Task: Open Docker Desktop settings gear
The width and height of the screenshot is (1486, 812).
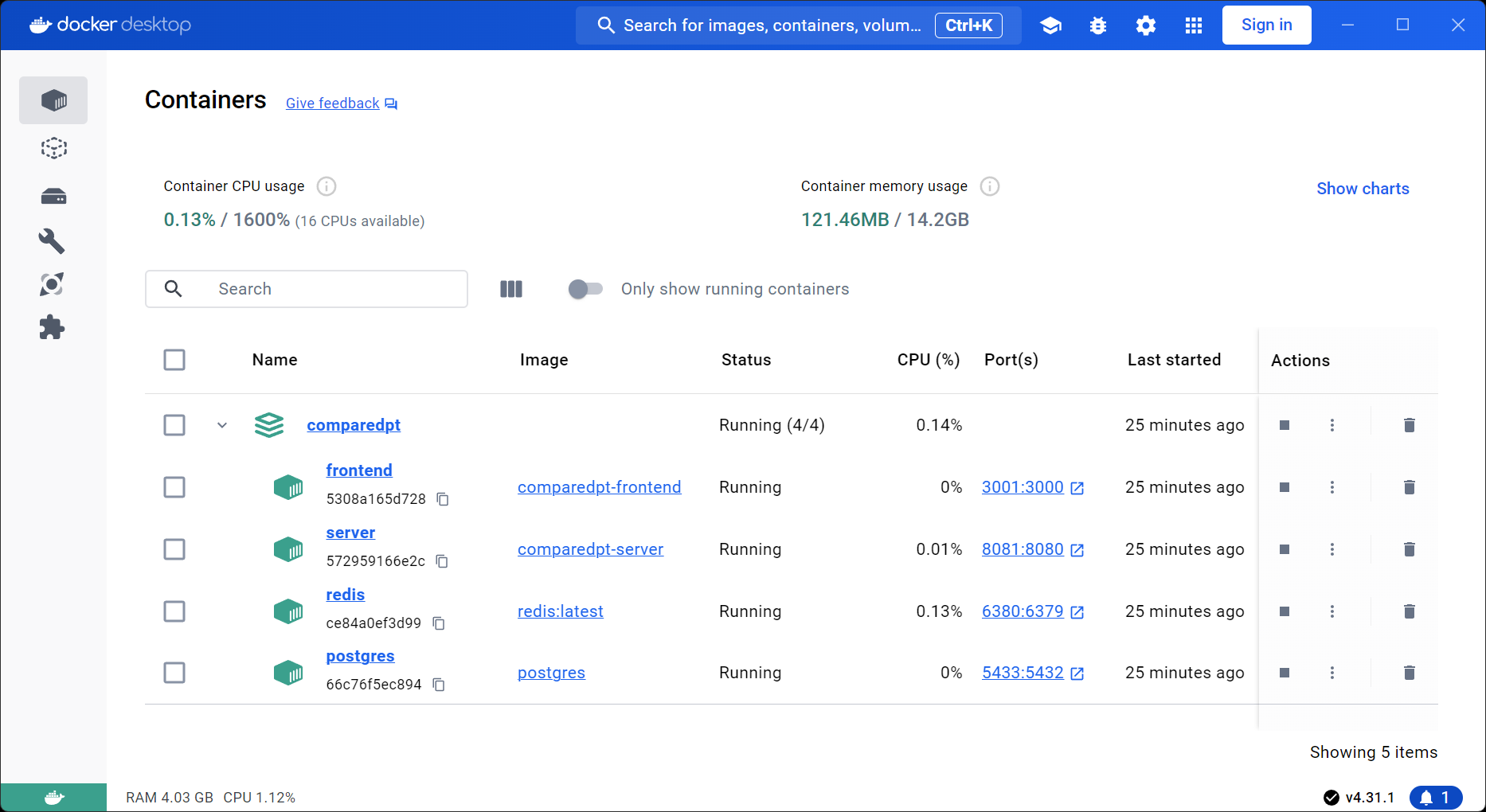Action: pos(1145,25)
